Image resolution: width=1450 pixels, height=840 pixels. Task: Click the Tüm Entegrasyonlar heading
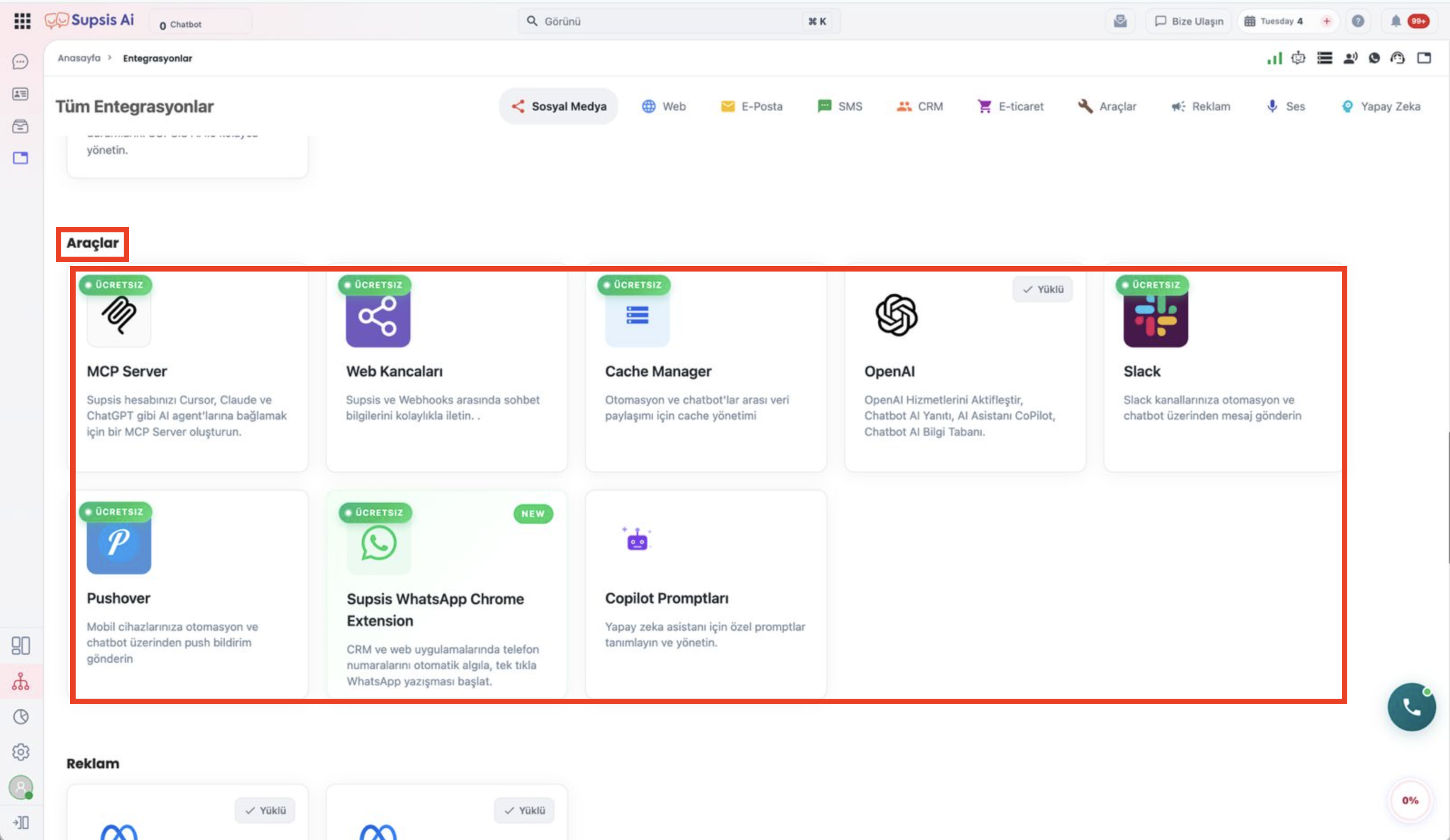click(135, 107)
